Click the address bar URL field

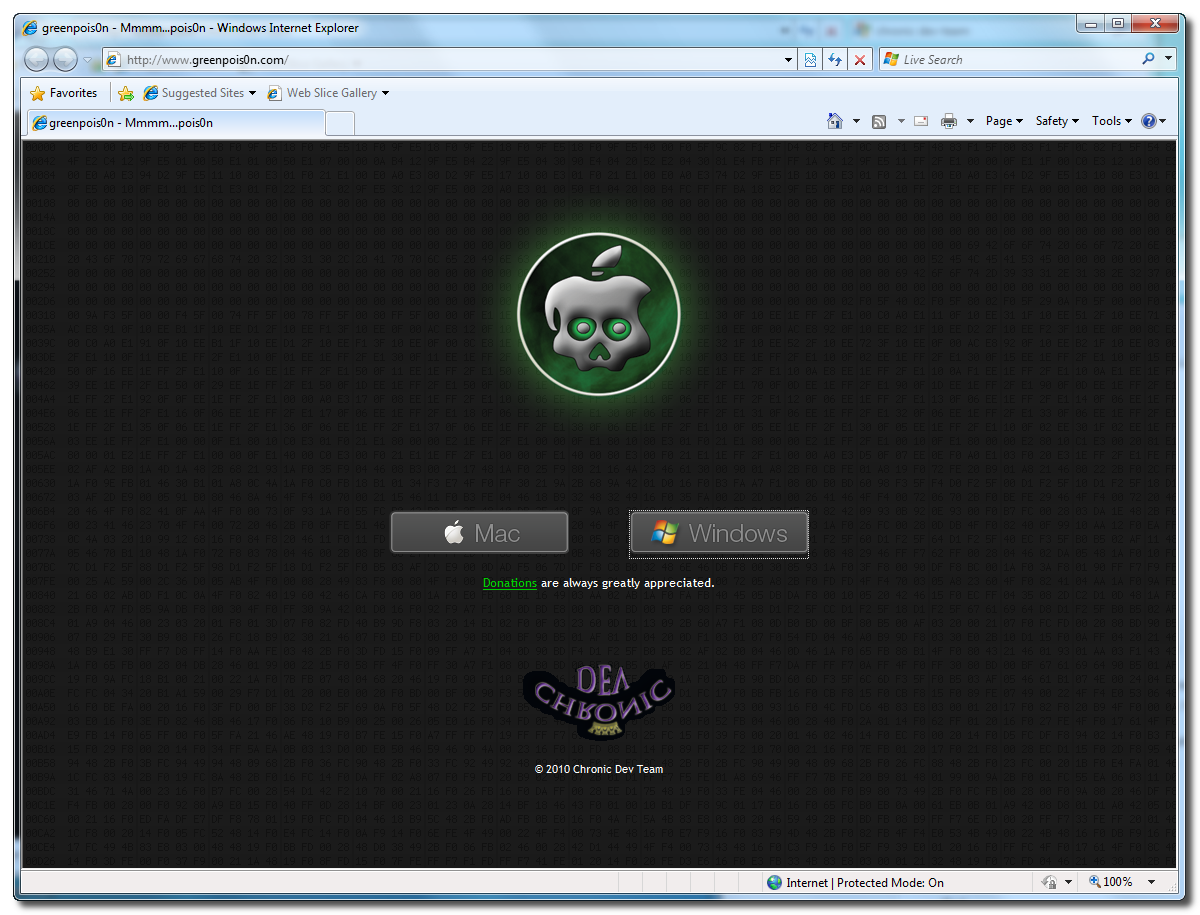coord(450,60)
